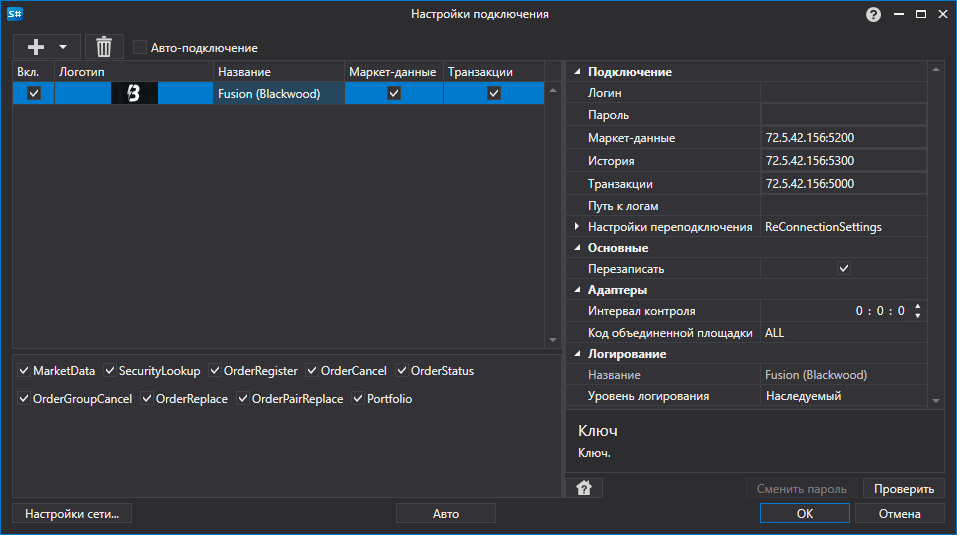Toggle Вкл. checkbox for Fusion (Blackwood)
957x535 pixels.
click(x=34, y=93)
